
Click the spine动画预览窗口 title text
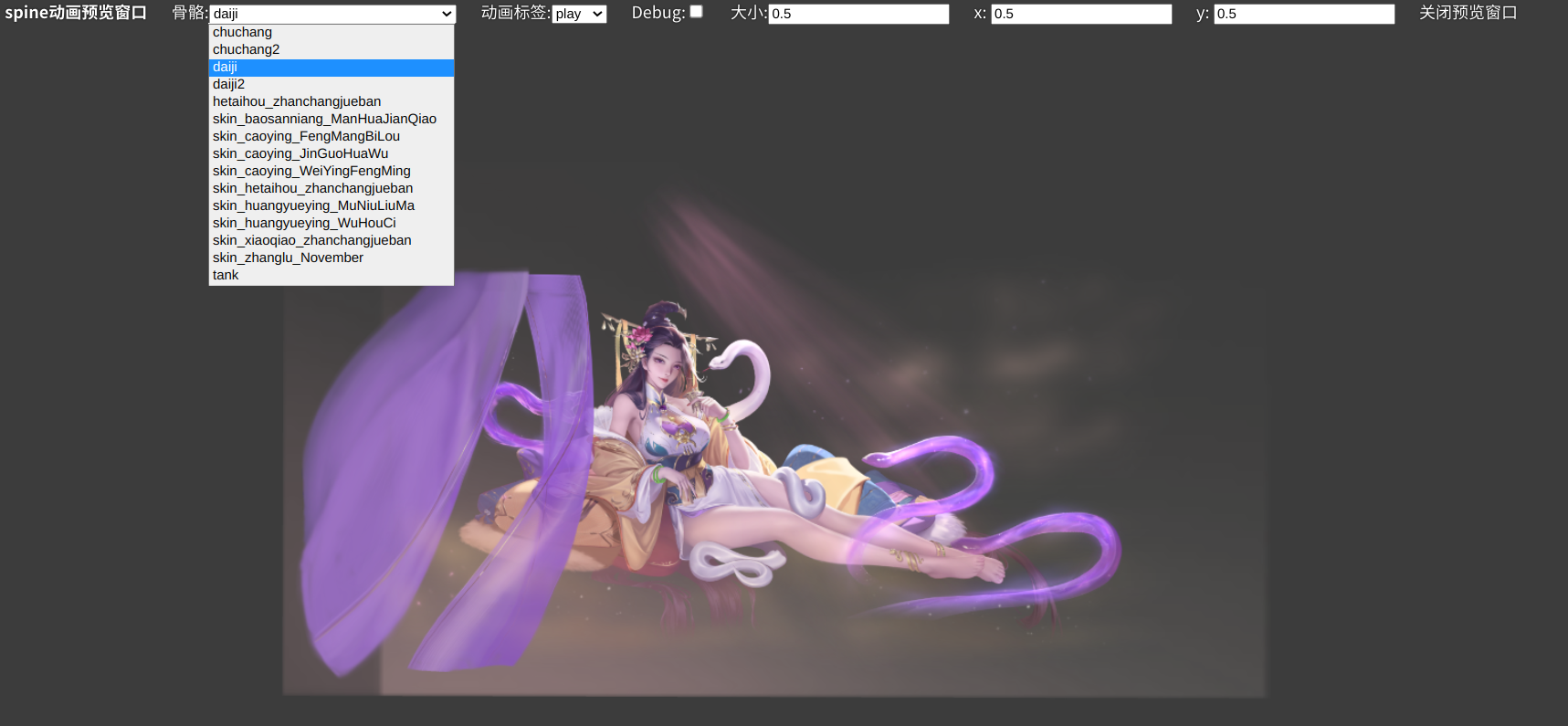pos(76,13)
